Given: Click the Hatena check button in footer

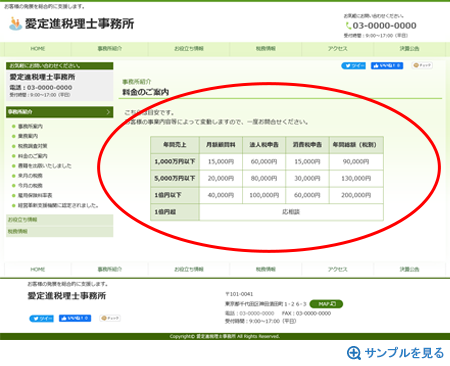Looking at the screenshot, I should [110, 318].
